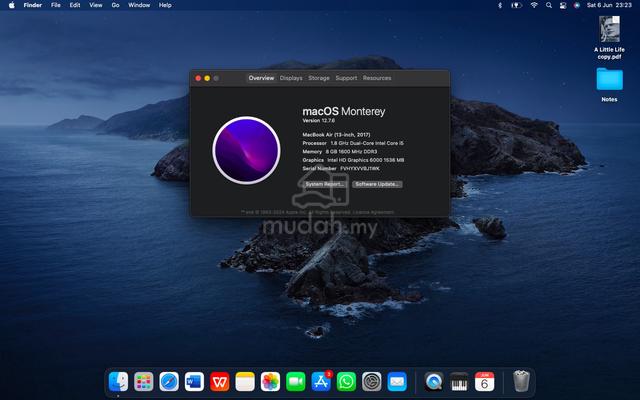The image size is (640, 400).
Task: Open the Finder menu
Action: pos(33,5)
